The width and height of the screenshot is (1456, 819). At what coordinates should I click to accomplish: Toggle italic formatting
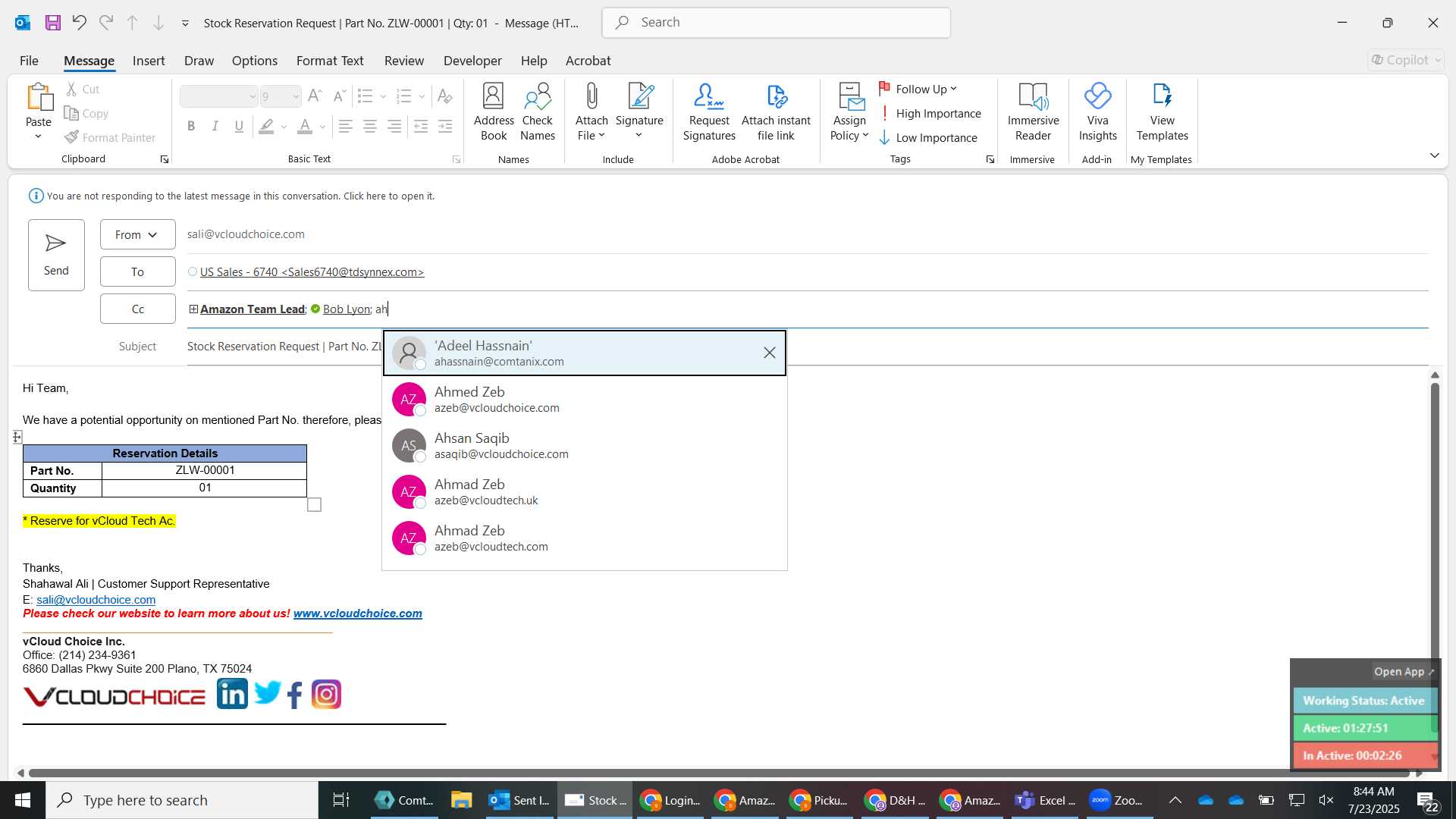click(x=215, y=127)
